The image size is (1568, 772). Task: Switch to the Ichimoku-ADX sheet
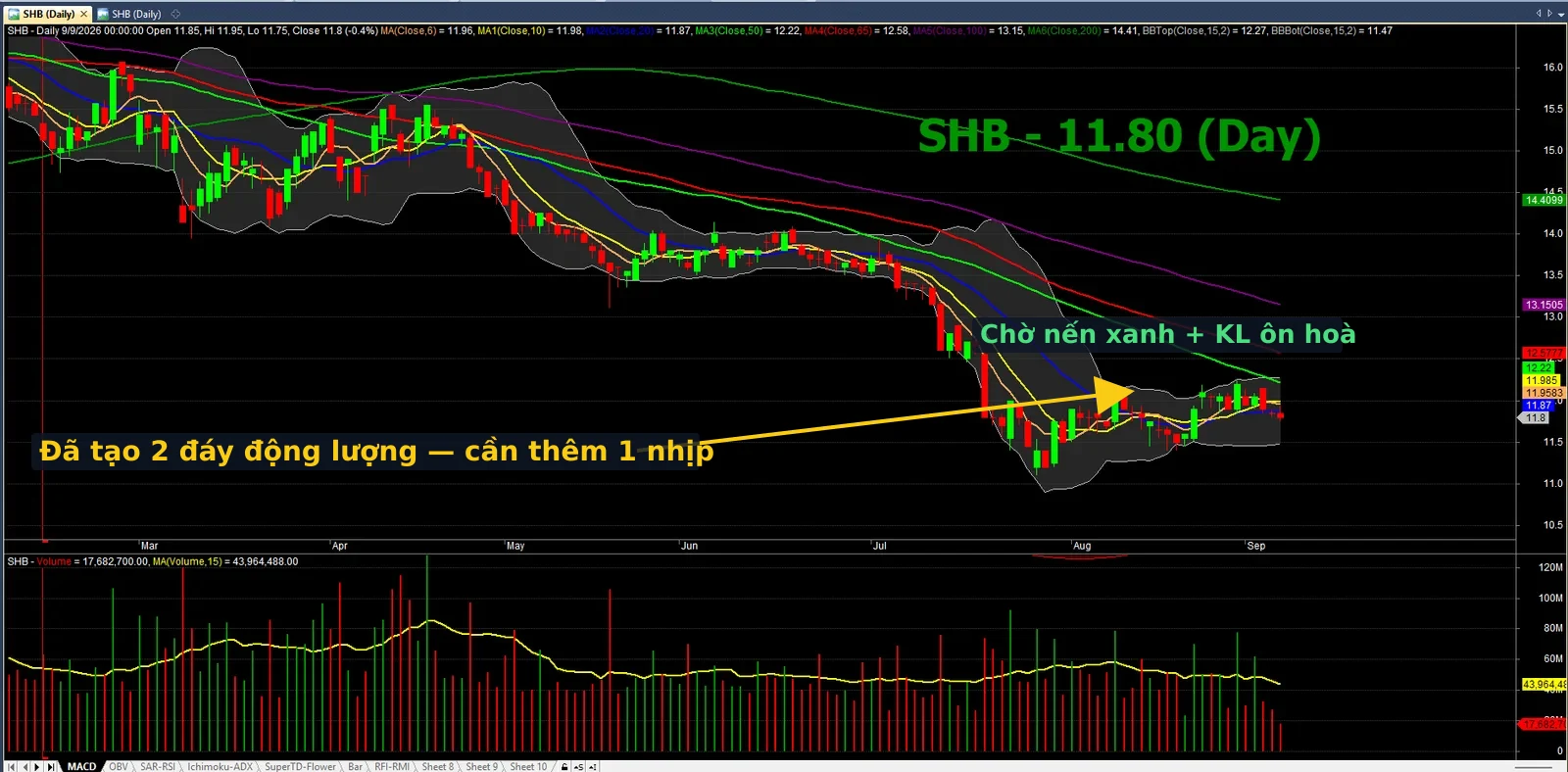pos(220,766)
